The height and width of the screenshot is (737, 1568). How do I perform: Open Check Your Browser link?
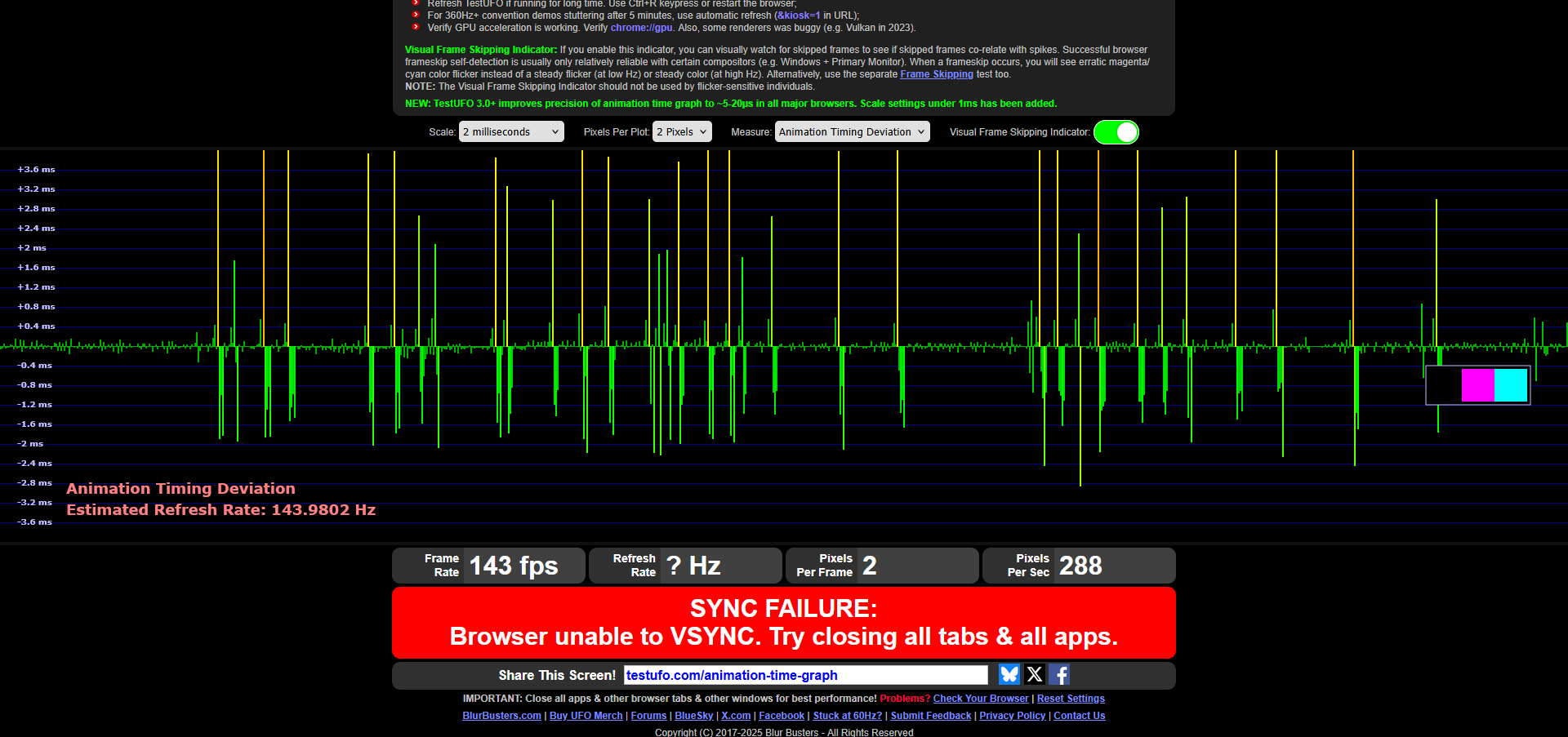(x=981, y=699)
